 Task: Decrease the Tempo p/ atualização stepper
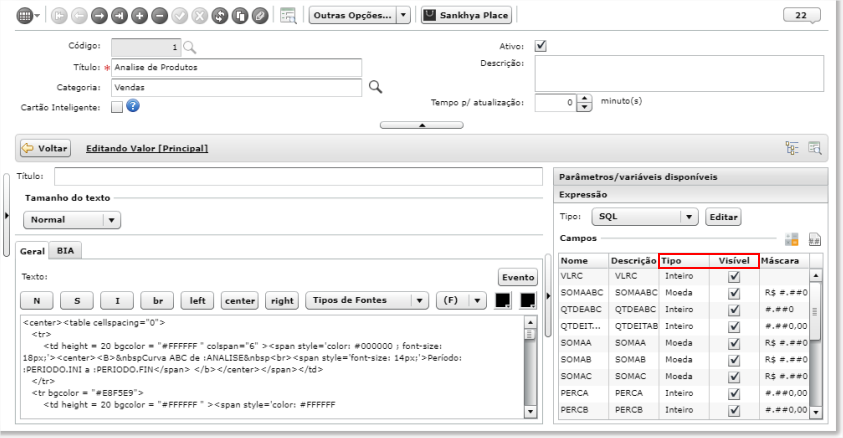(x=584, y=107)
